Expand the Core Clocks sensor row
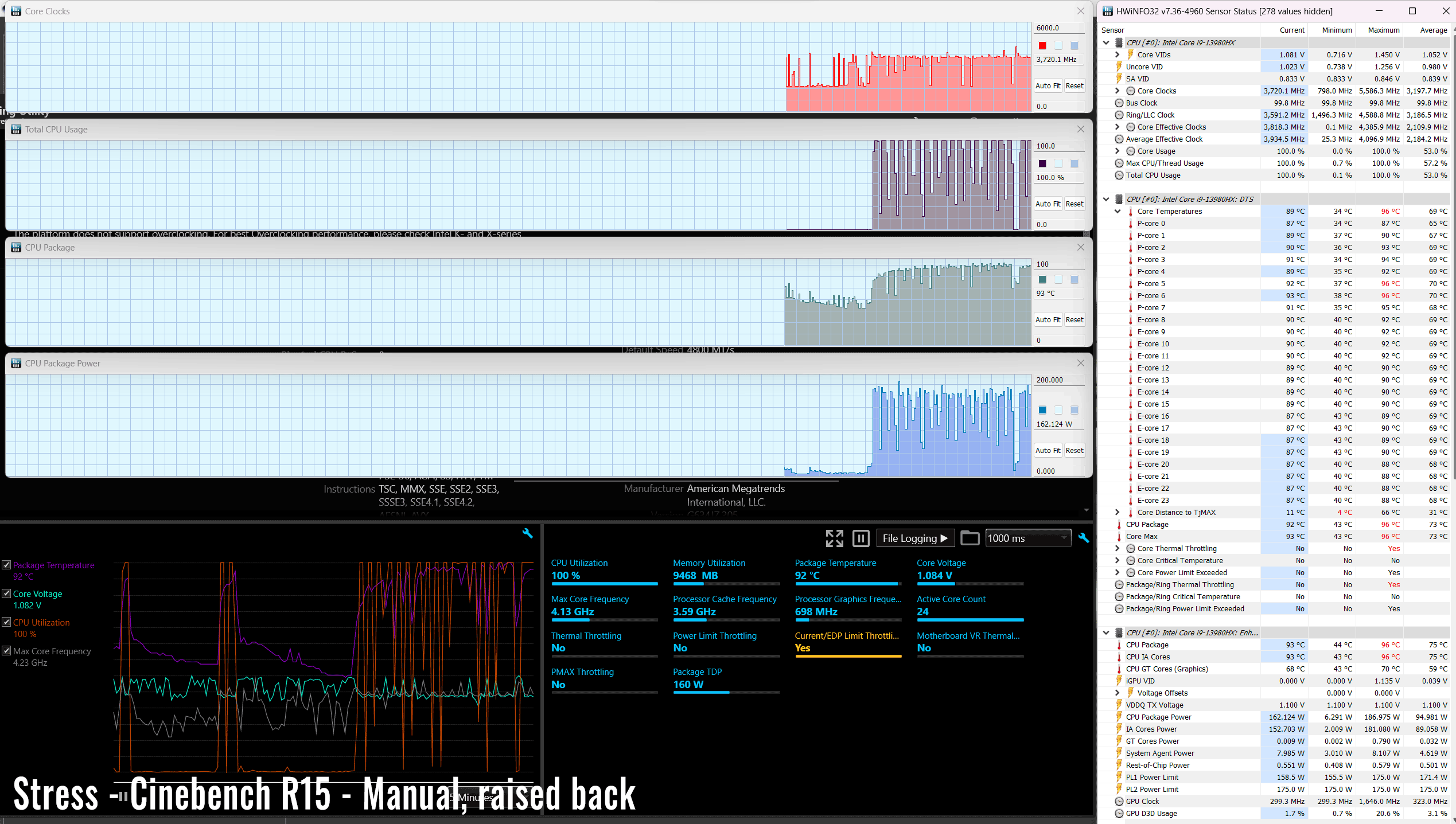Image resolution: width=1456 pixels, height=824 pixels. 1117,91
